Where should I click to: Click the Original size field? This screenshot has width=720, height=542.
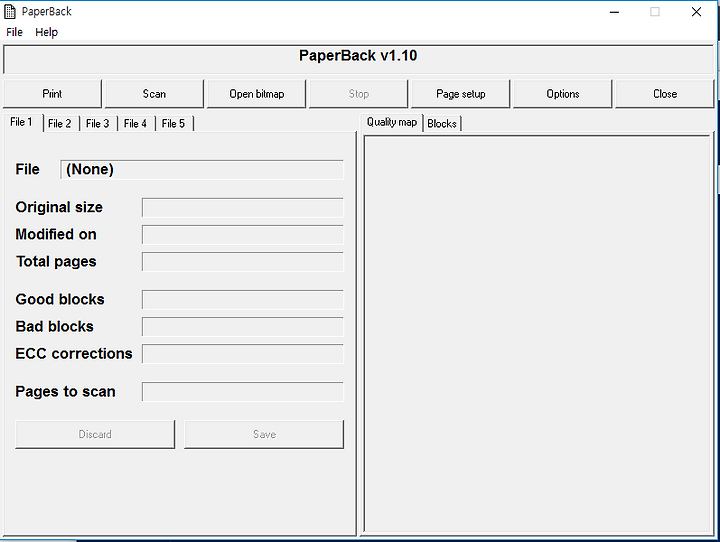(242, 208)
